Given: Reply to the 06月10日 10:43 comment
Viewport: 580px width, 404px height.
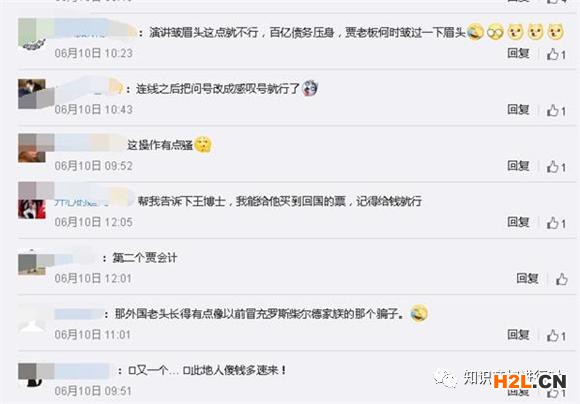Looking at the screenshot, I should [518, 110].
